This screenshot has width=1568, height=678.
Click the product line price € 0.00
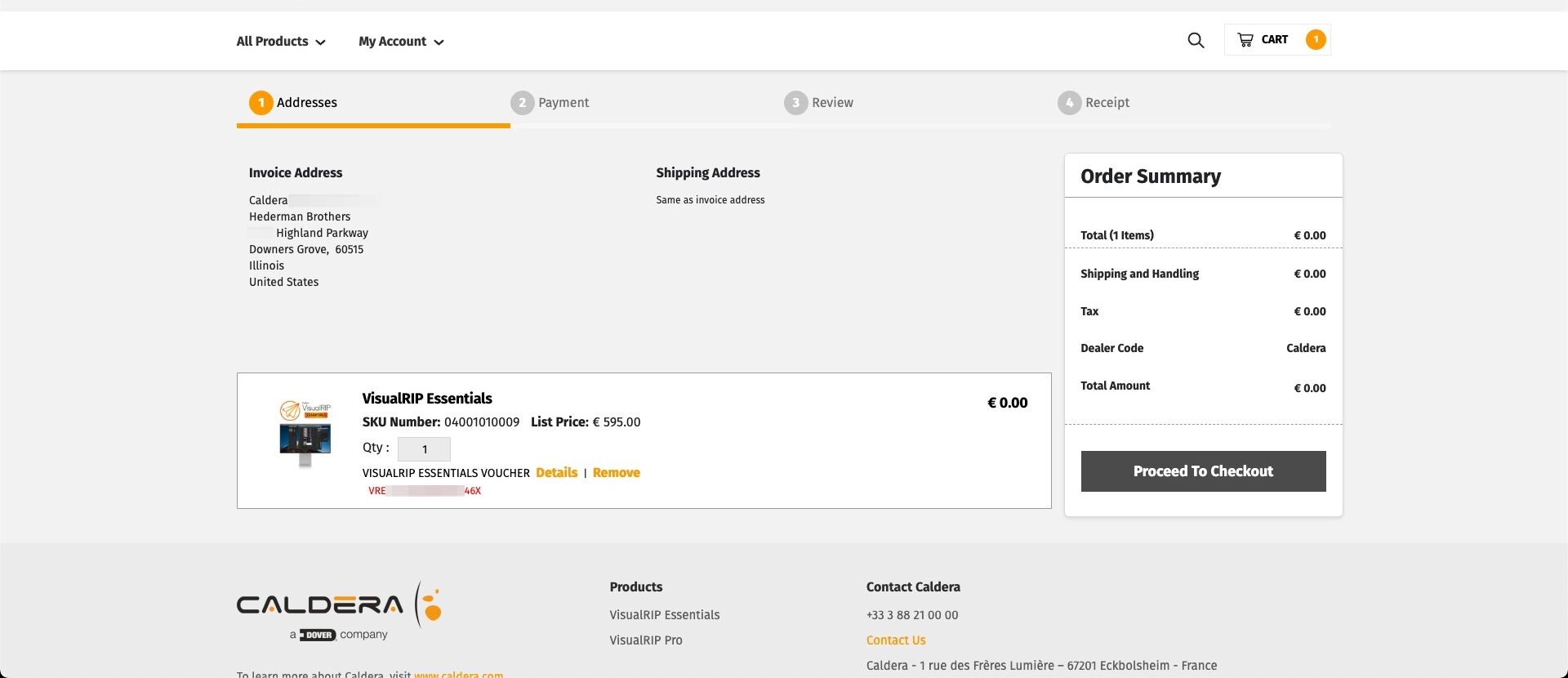click(1008, 403)
